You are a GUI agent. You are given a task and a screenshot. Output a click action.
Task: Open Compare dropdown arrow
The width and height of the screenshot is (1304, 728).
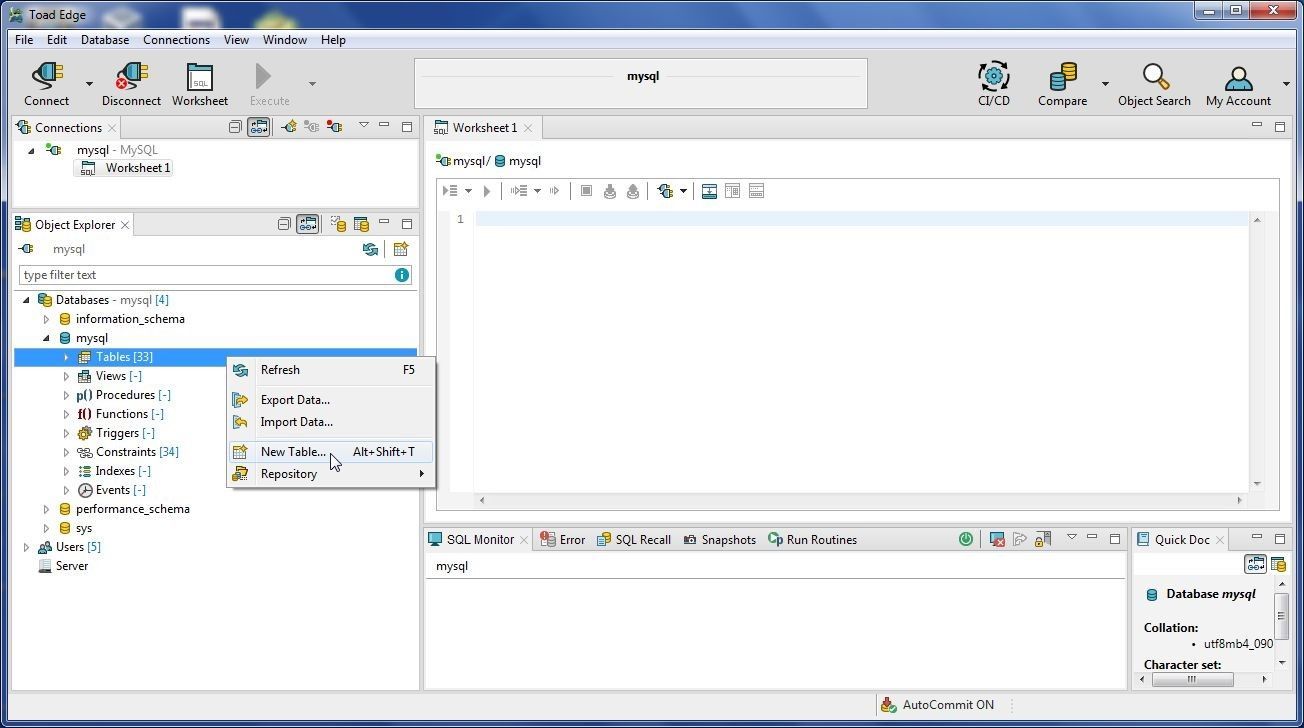[1105, 84]
